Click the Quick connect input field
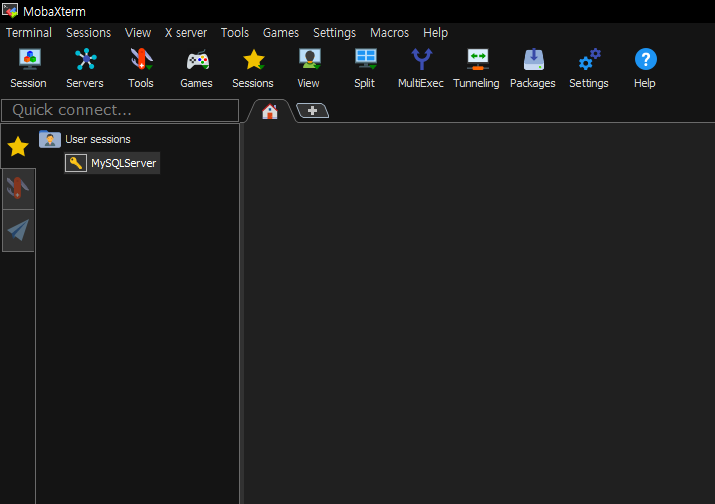Screen dimensions: 715x504 tap(120, 110)
